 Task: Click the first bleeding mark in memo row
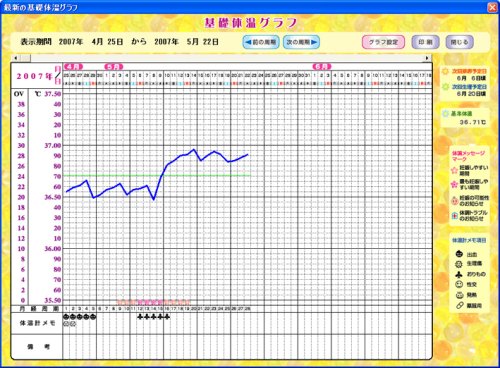tap(66, 317)
